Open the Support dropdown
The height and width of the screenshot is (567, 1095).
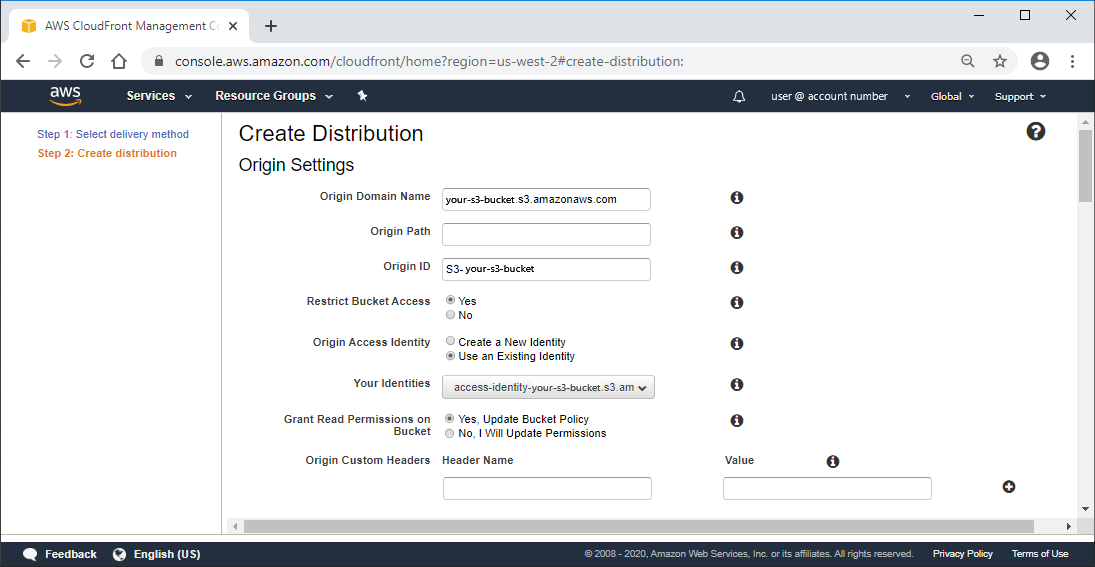pyautogui.click(x=1020, y=96)
